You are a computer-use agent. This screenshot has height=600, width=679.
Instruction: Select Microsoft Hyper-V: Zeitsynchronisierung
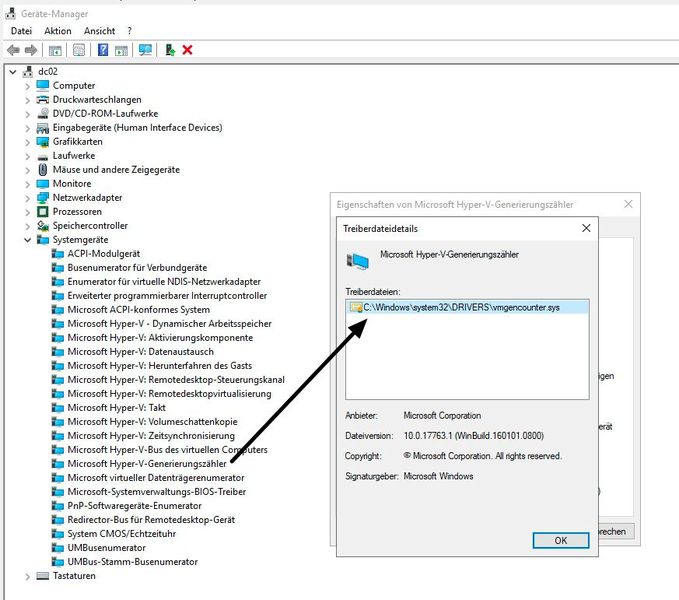(x=151, y=435)
